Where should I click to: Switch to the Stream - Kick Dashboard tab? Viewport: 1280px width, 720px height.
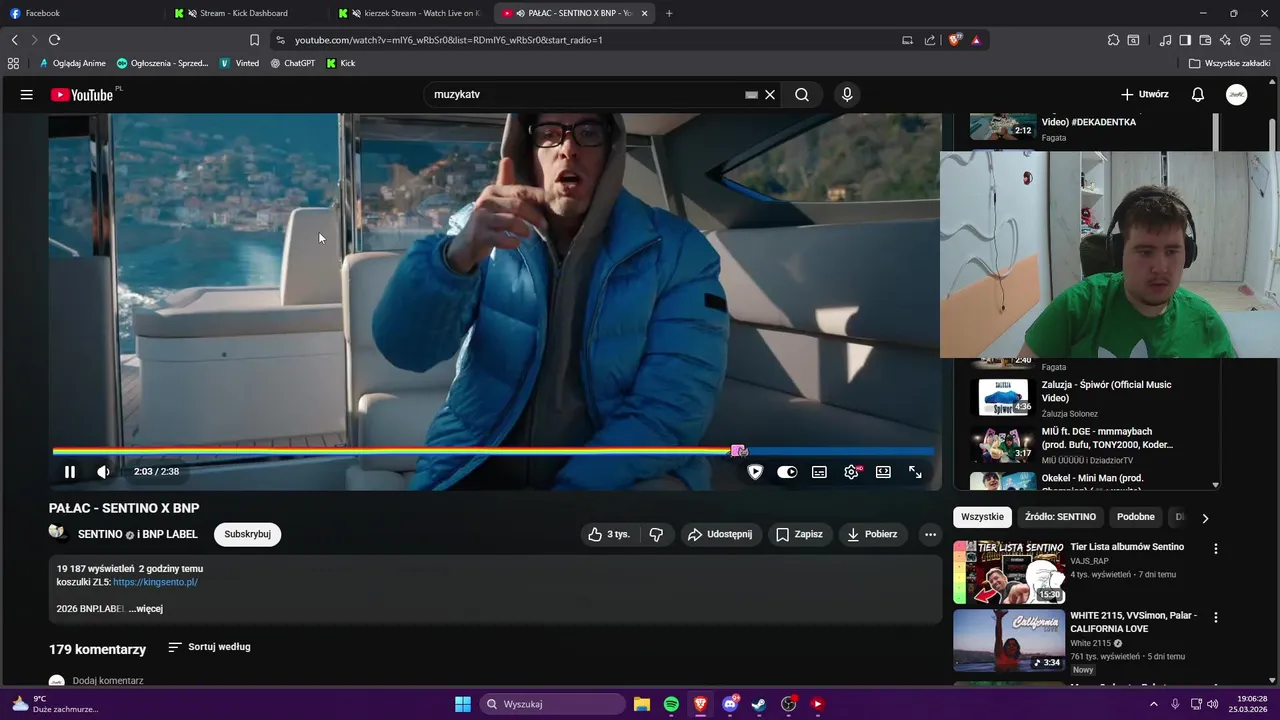click(x=245, y=13)
